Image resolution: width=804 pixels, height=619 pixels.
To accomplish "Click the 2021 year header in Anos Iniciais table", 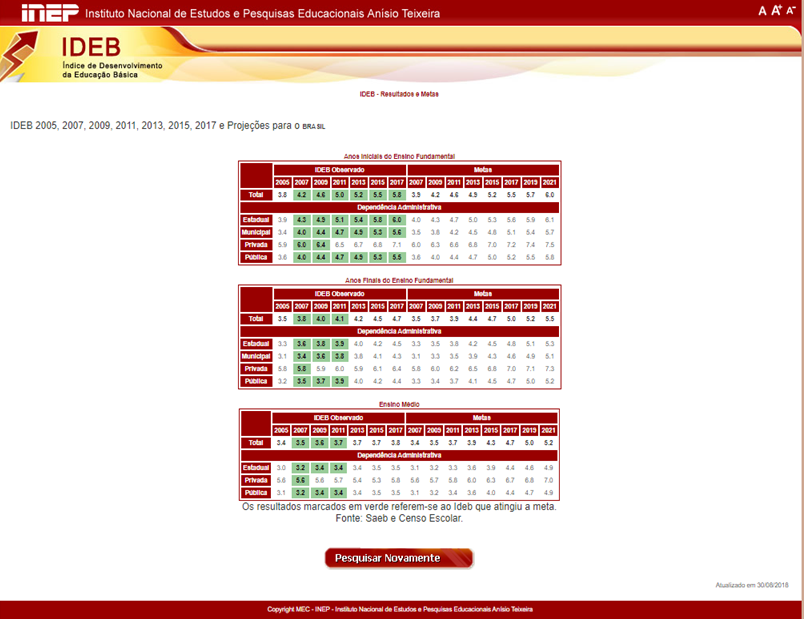I will (x=550, y=183).
